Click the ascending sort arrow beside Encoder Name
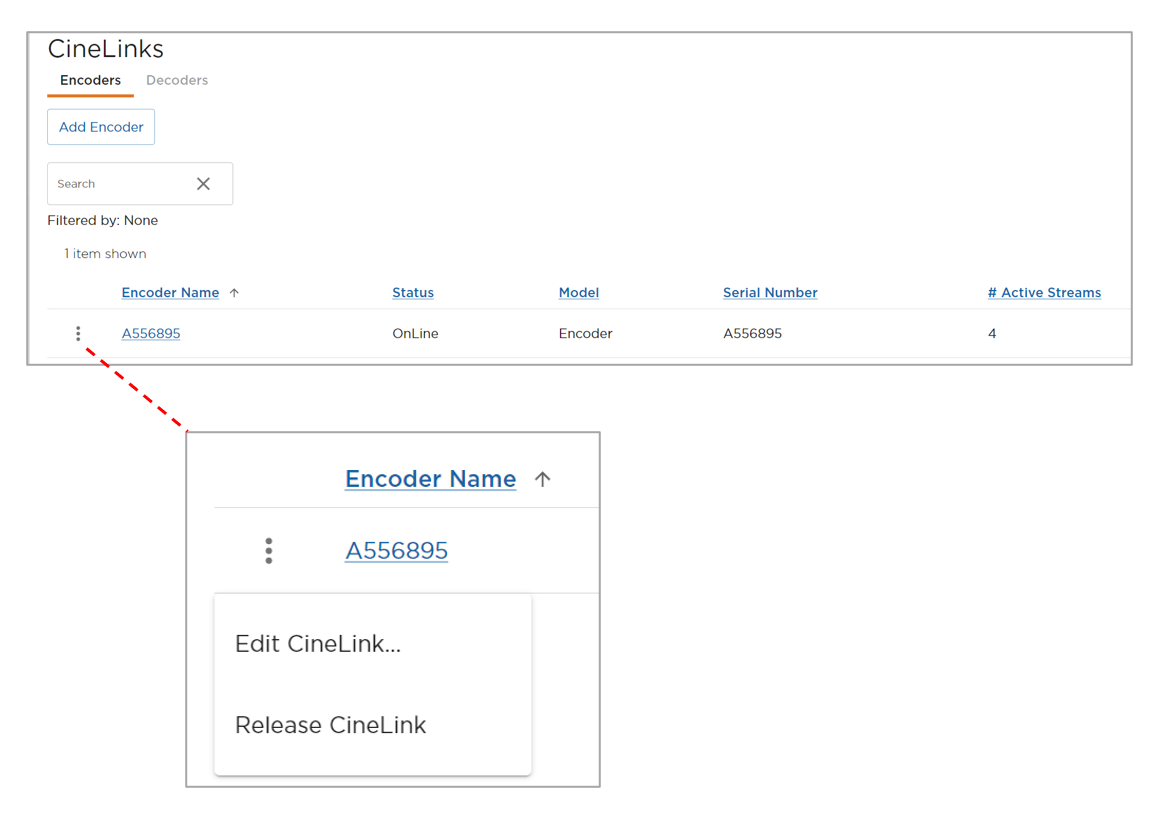The height and width of the screenshot is (816, 1164). (234, 292)
